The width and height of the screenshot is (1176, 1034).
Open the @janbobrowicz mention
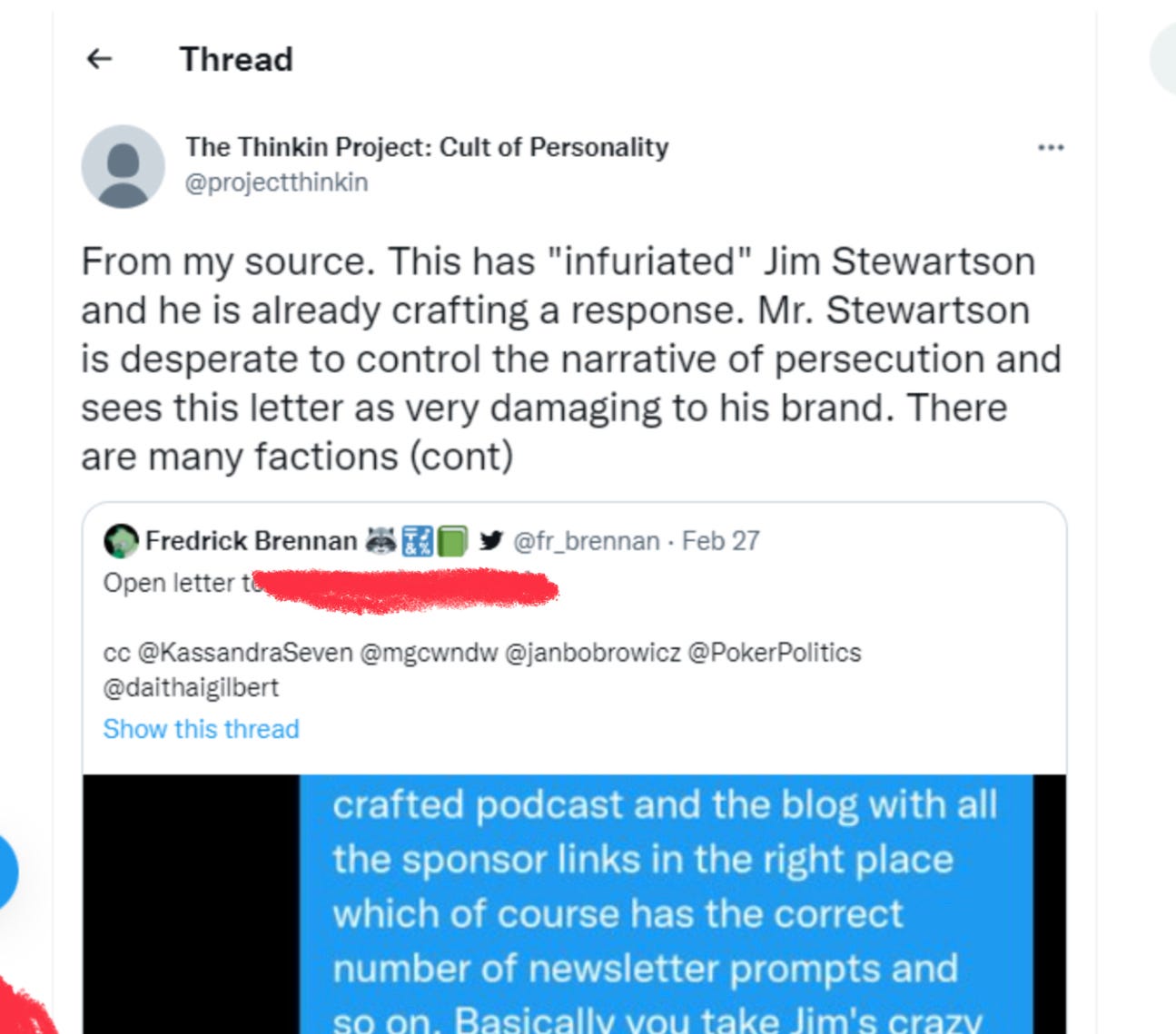click(592, 653)
